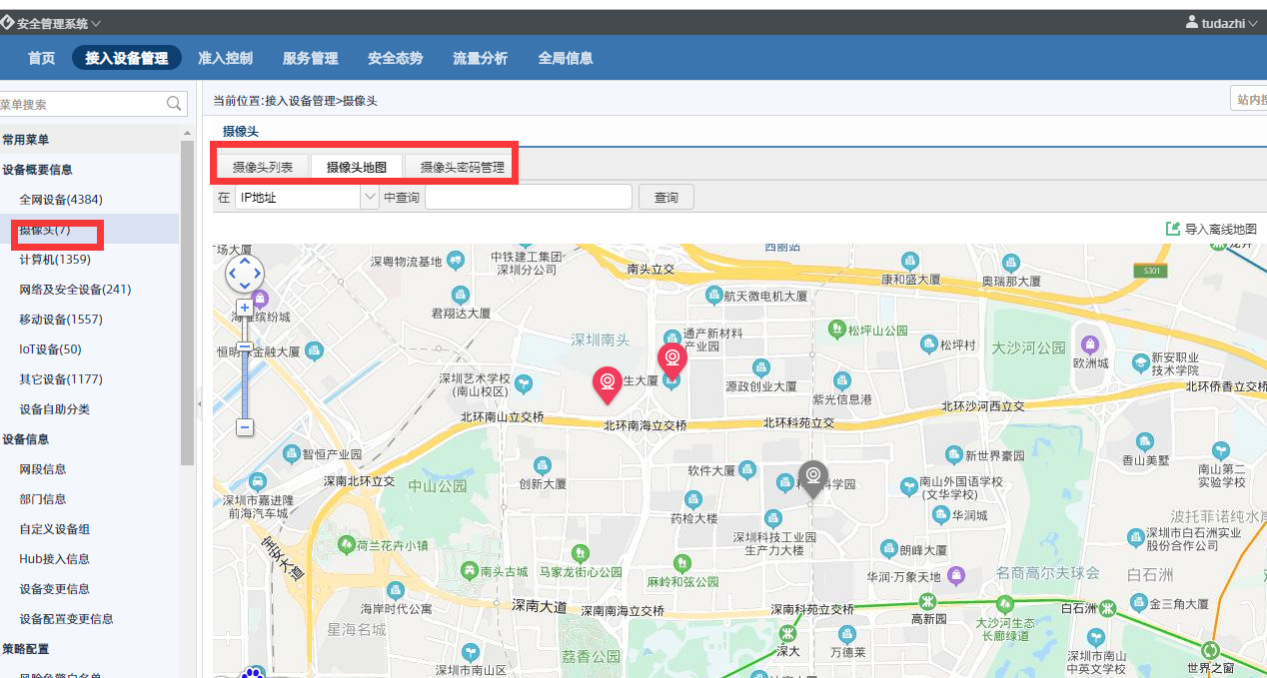The height and width of the screenshot is (678, 1267).
Task: Click red camera marker below 通产新材料产业园
Action: coord(672,357)
